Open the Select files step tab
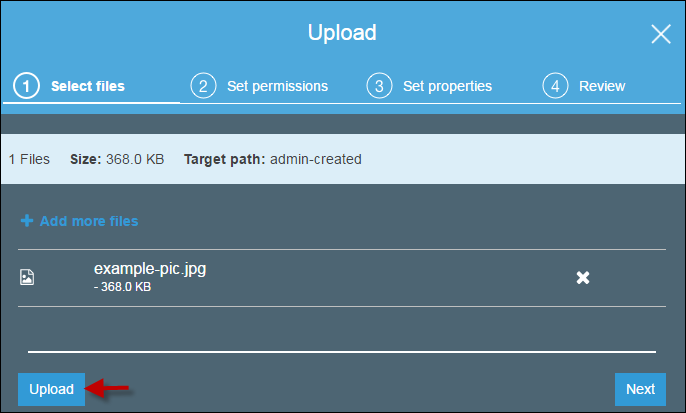 pos(91,86)
